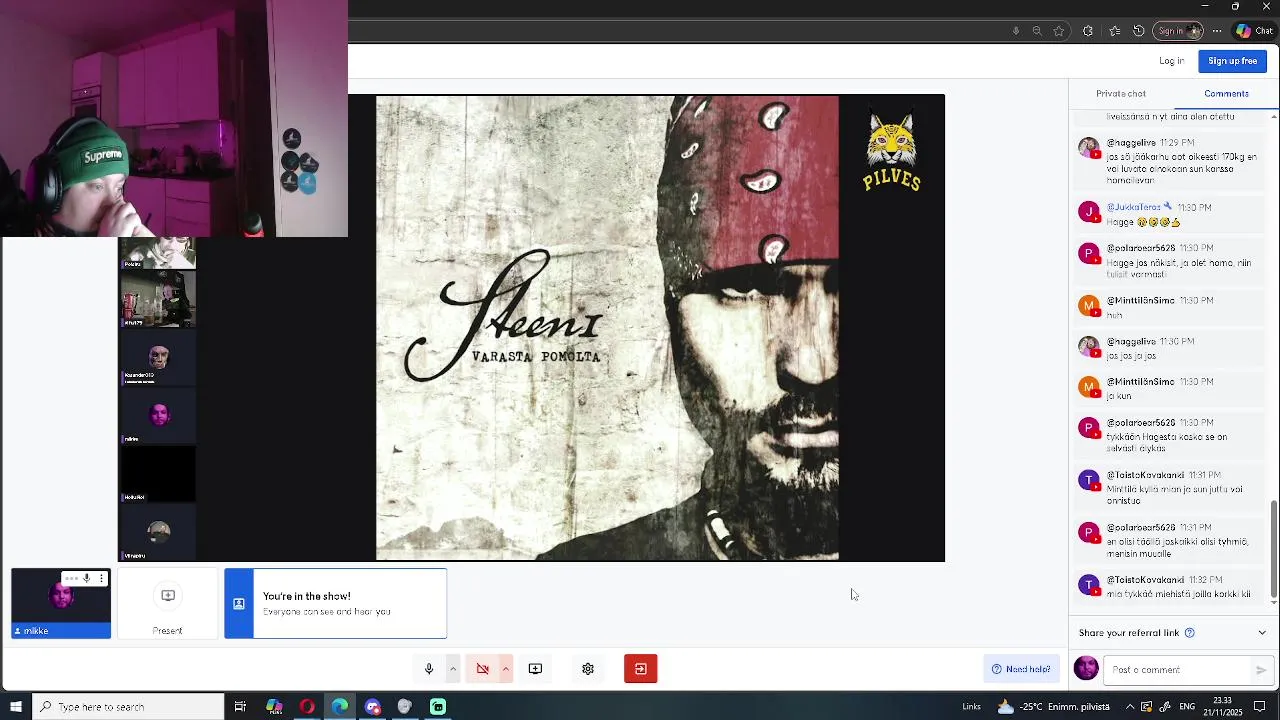Open the ENG language selector in the tray
This screenshot has height=720, width=1280.
[1187, 707]
